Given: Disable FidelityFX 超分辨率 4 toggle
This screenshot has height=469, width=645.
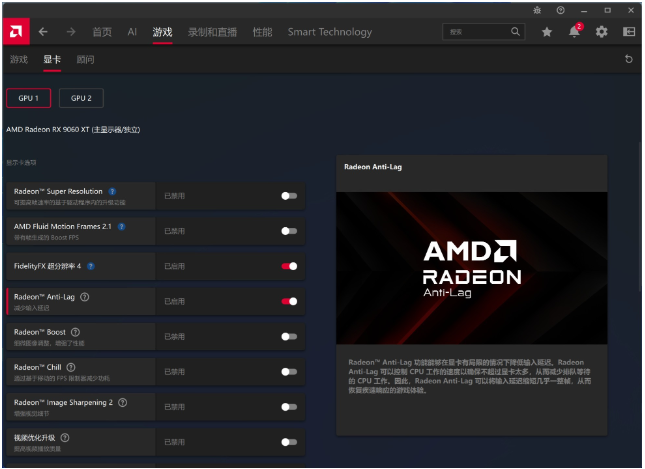Looking at the screenshot, I should point(289,266).
